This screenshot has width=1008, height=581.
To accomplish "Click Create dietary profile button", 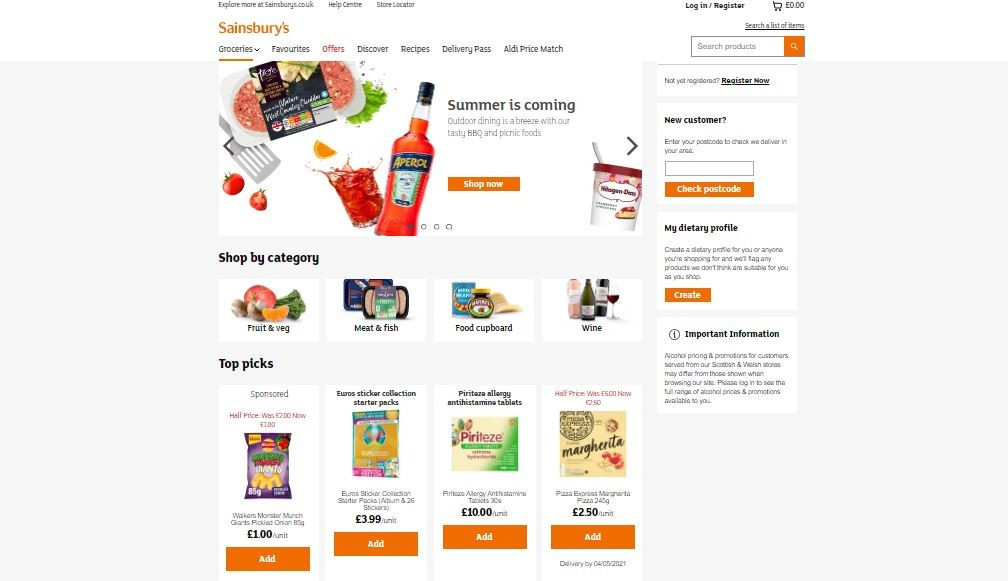I will tap(687, 295).
